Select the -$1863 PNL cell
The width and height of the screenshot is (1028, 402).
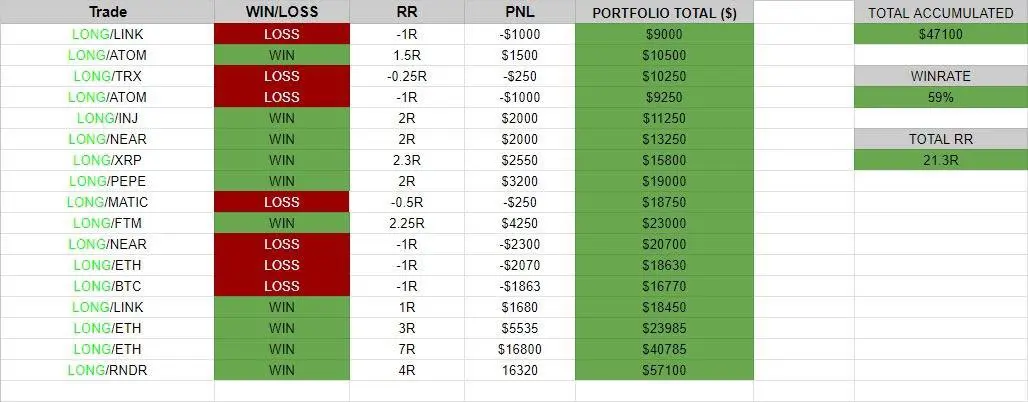click(520, 286)
